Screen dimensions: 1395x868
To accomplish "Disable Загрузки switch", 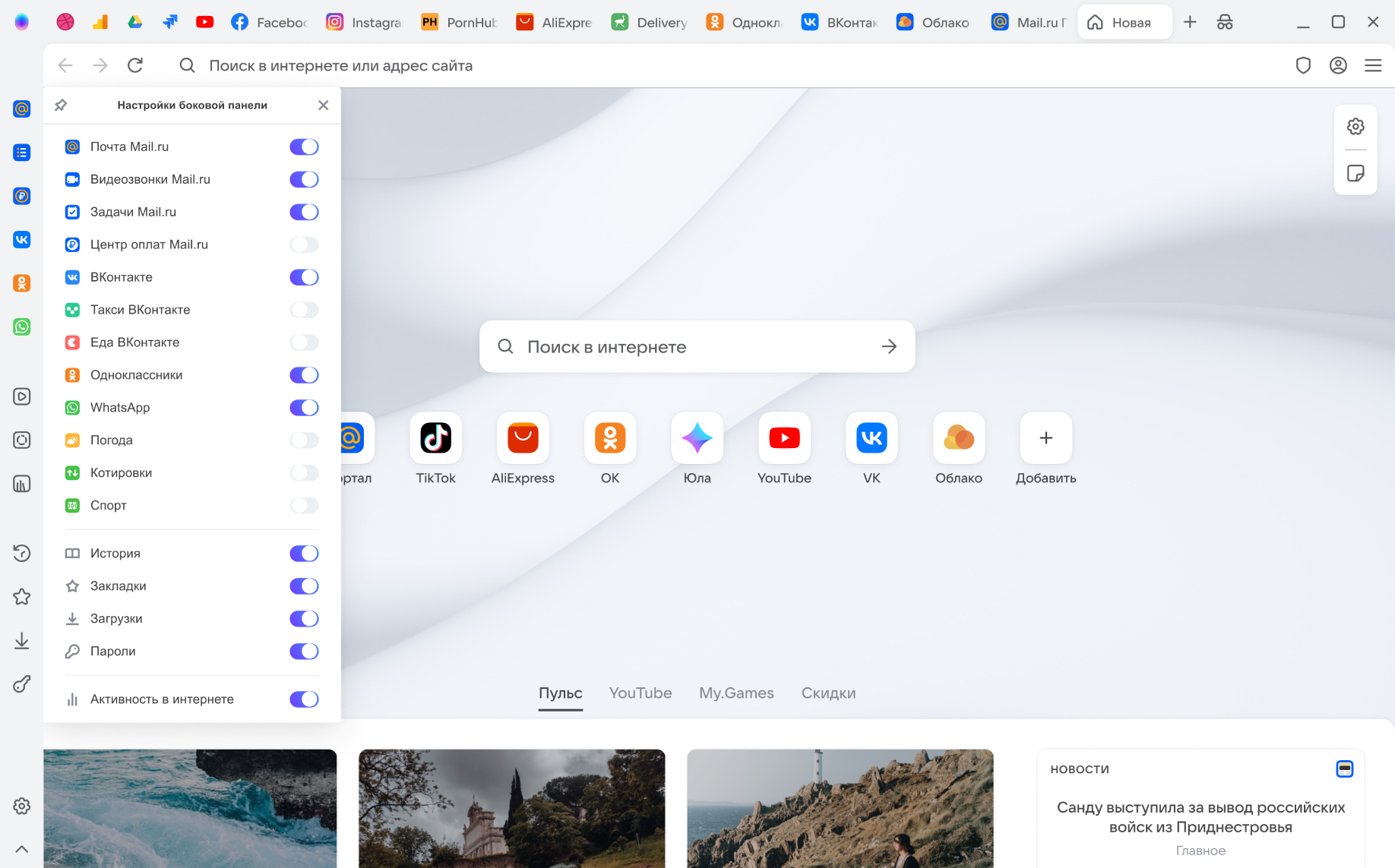I will (x=304, y=619).
